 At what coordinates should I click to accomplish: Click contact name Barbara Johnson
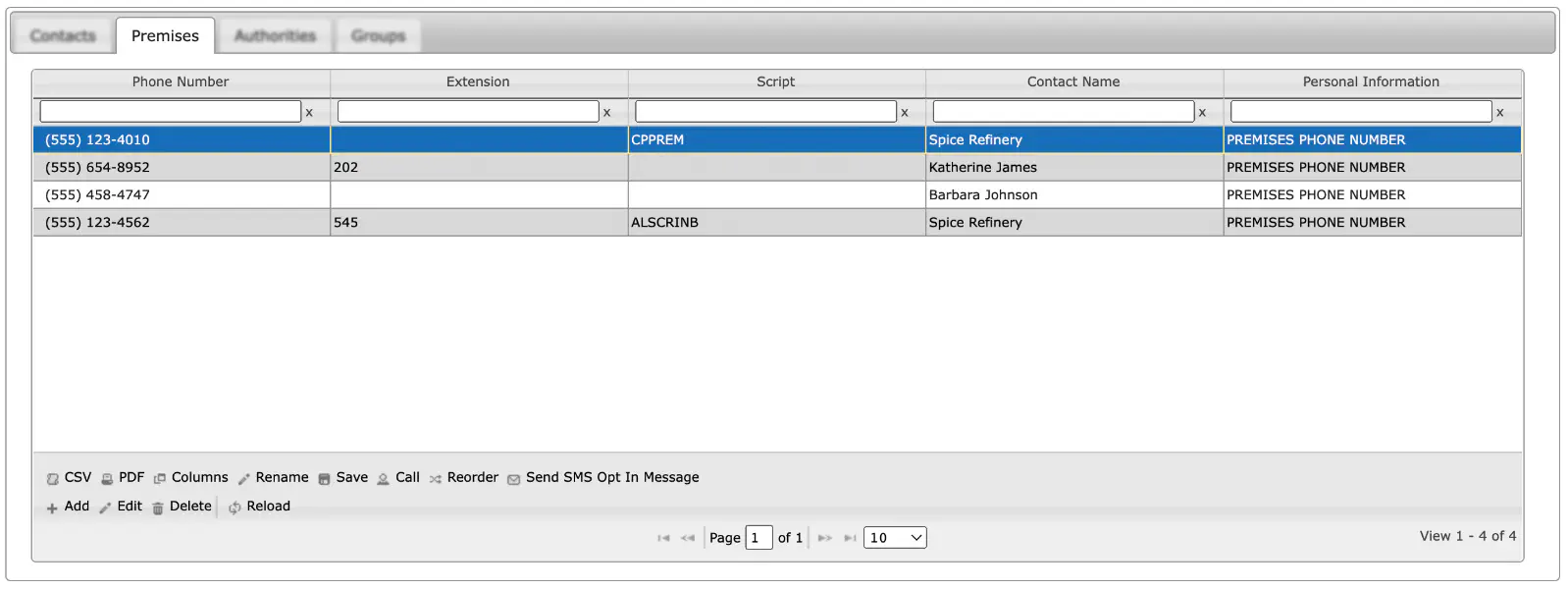click(983, 195)
